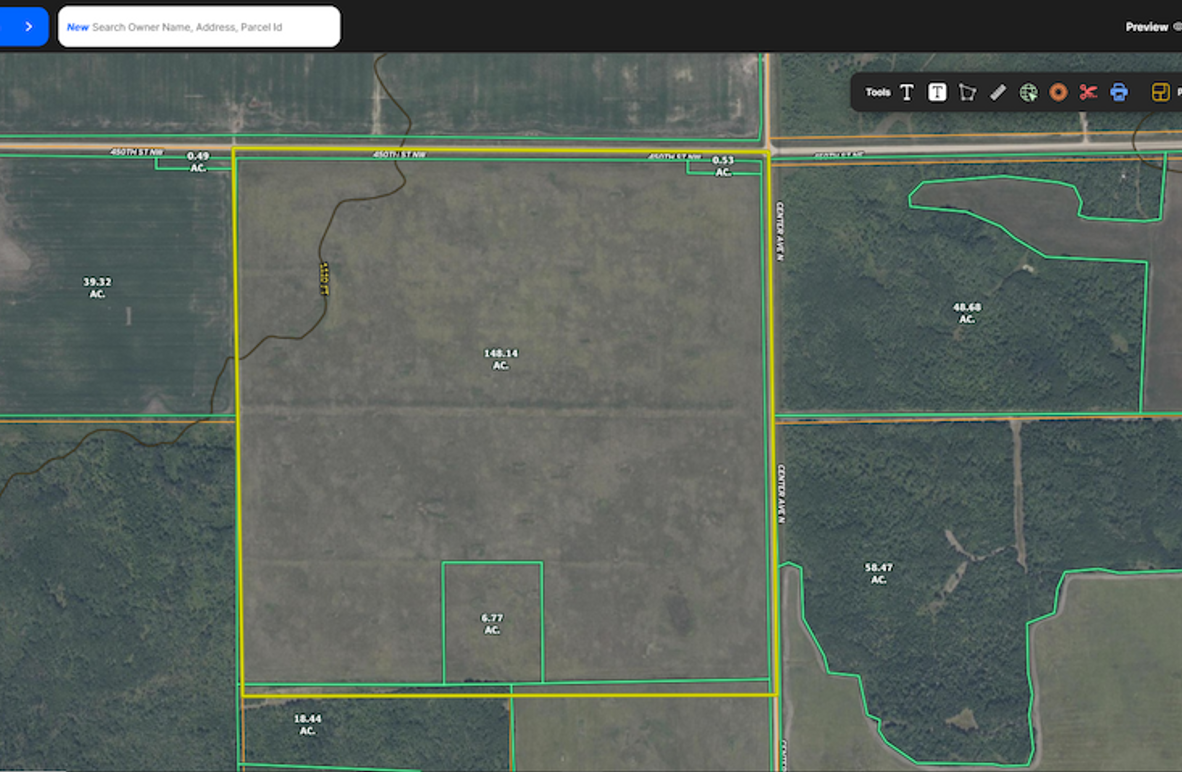Click the Tools label in toolbar
Screen dimensions: 1182x772
pyautogui.click(x=877, y=92)
